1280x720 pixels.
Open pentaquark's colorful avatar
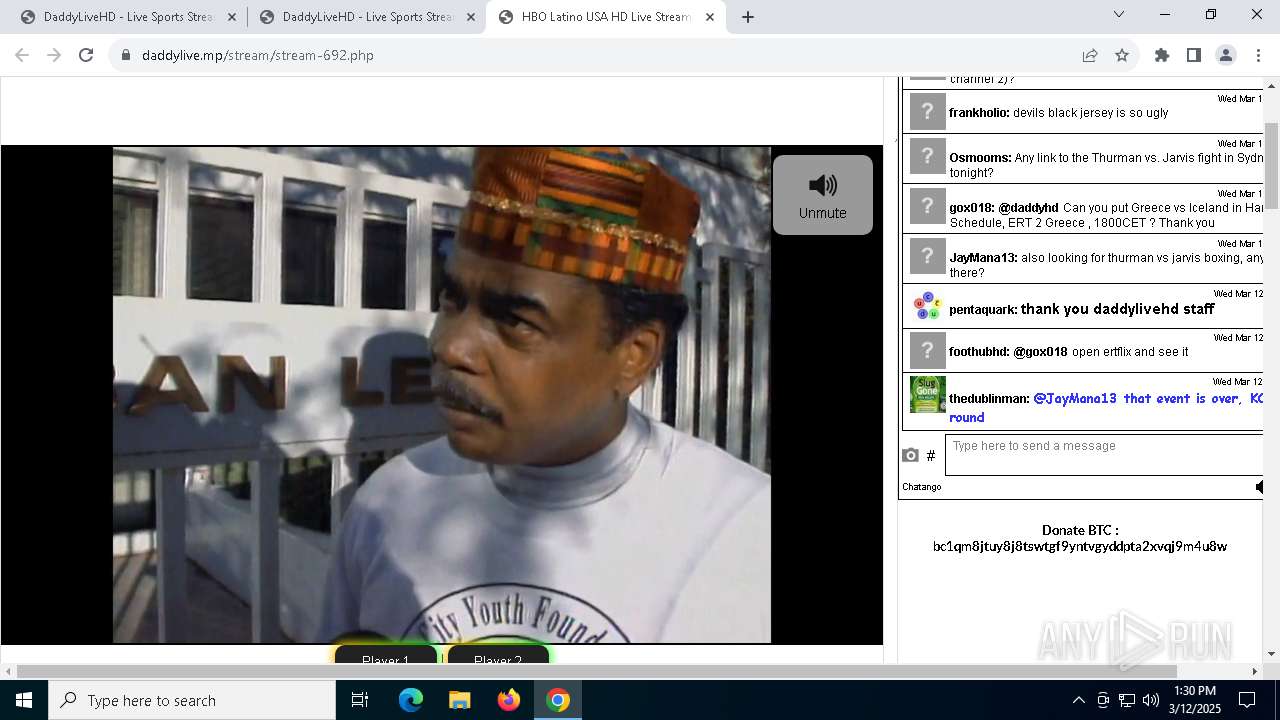[928, 306]
